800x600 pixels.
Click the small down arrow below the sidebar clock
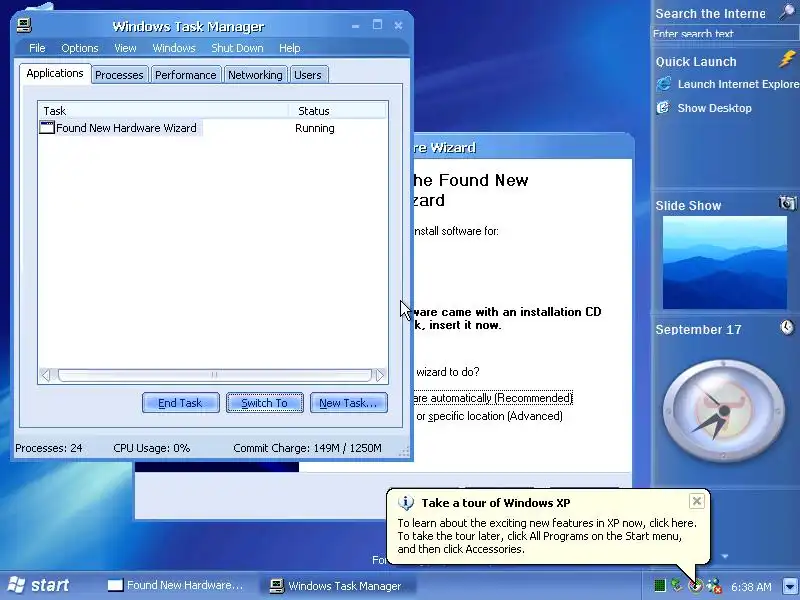(724, 556)
